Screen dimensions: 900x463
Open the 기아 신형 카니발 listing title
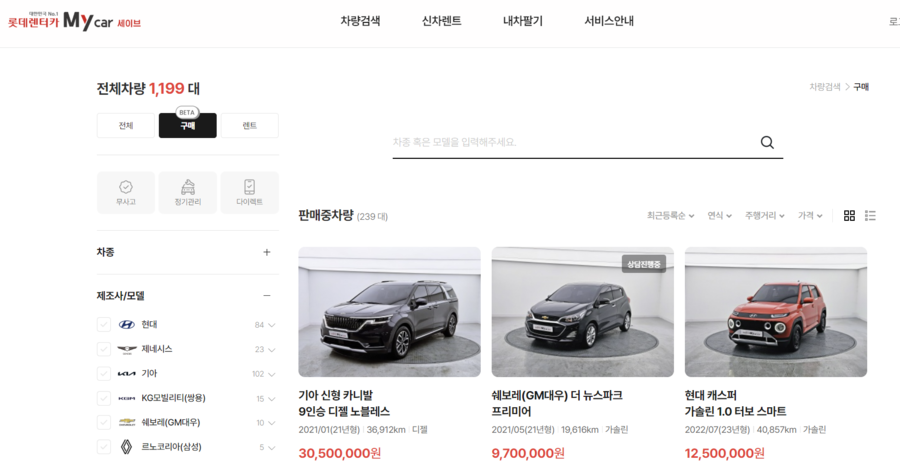click(344, 403)
